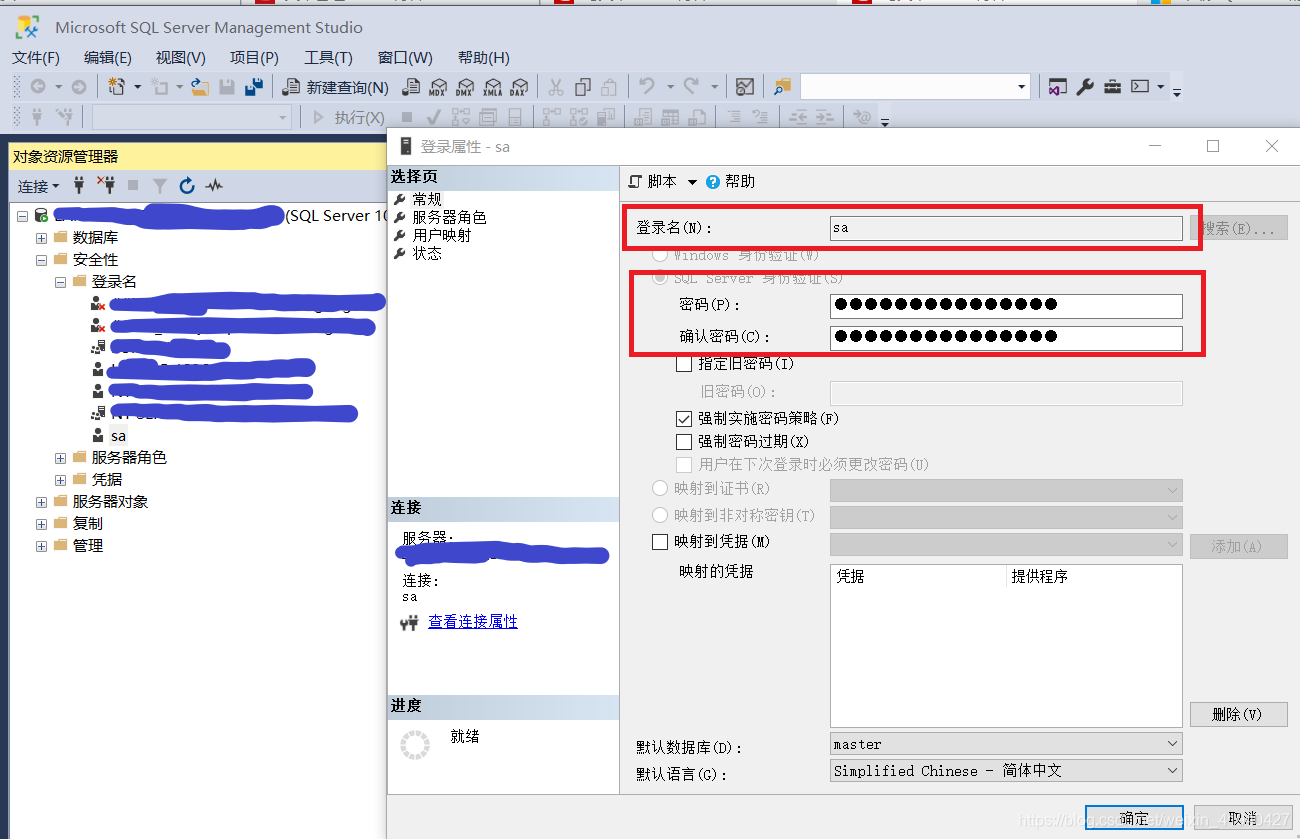Refresh the Object Explorer tree
The width and height of the screenshot is (1300, 839).
coord(186,185)
